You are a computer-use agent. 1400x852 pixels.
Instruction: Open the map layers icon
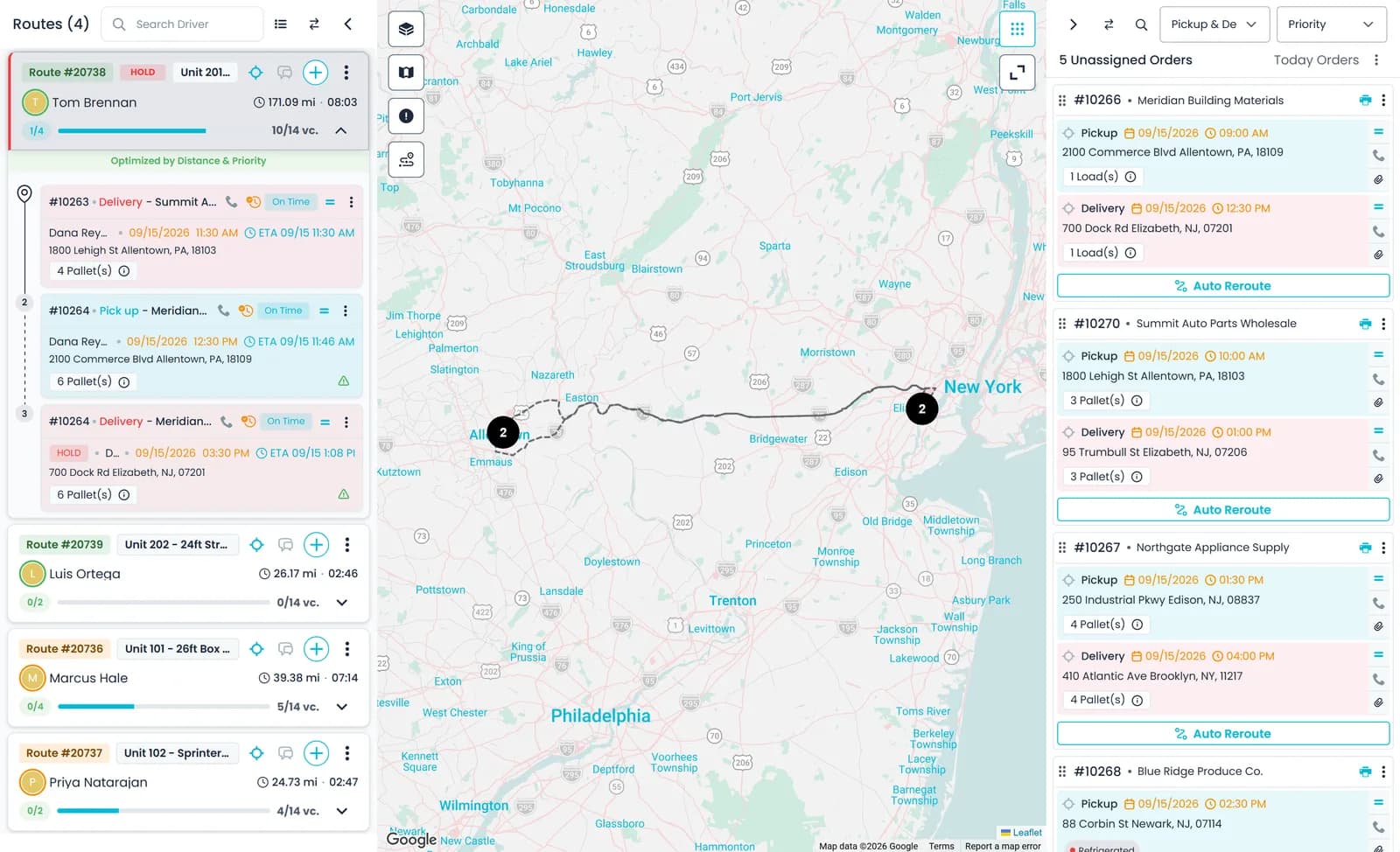pos(406,29)
